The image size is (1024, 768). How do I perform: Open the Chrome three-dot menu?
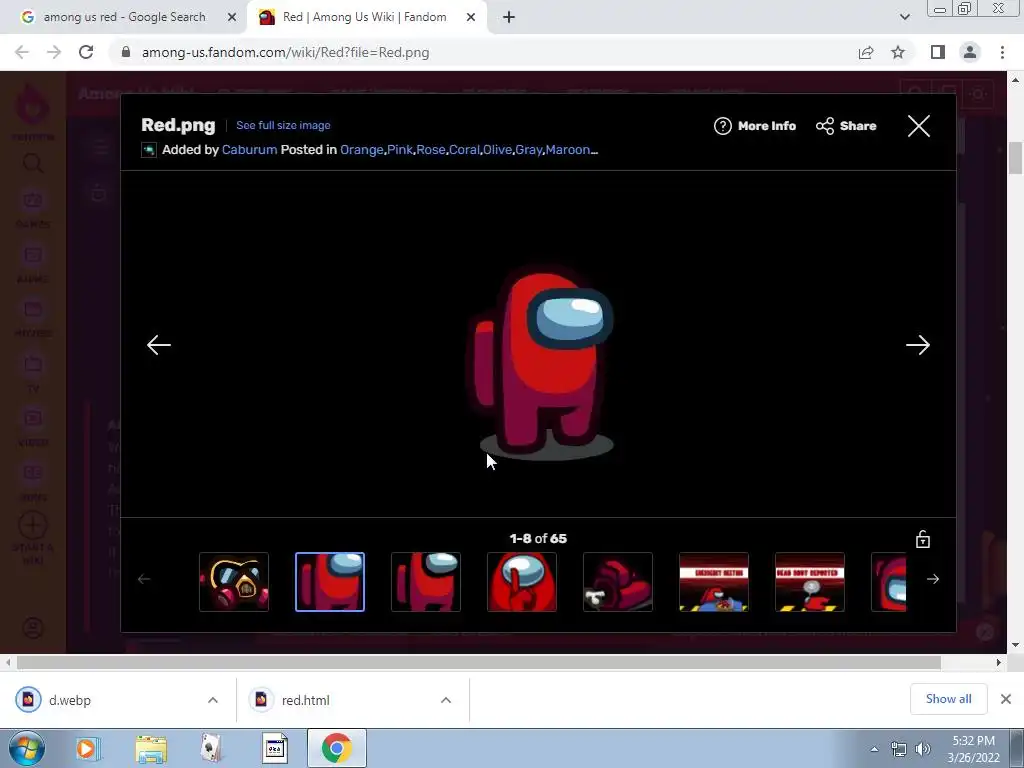(x=1002, y=52)
